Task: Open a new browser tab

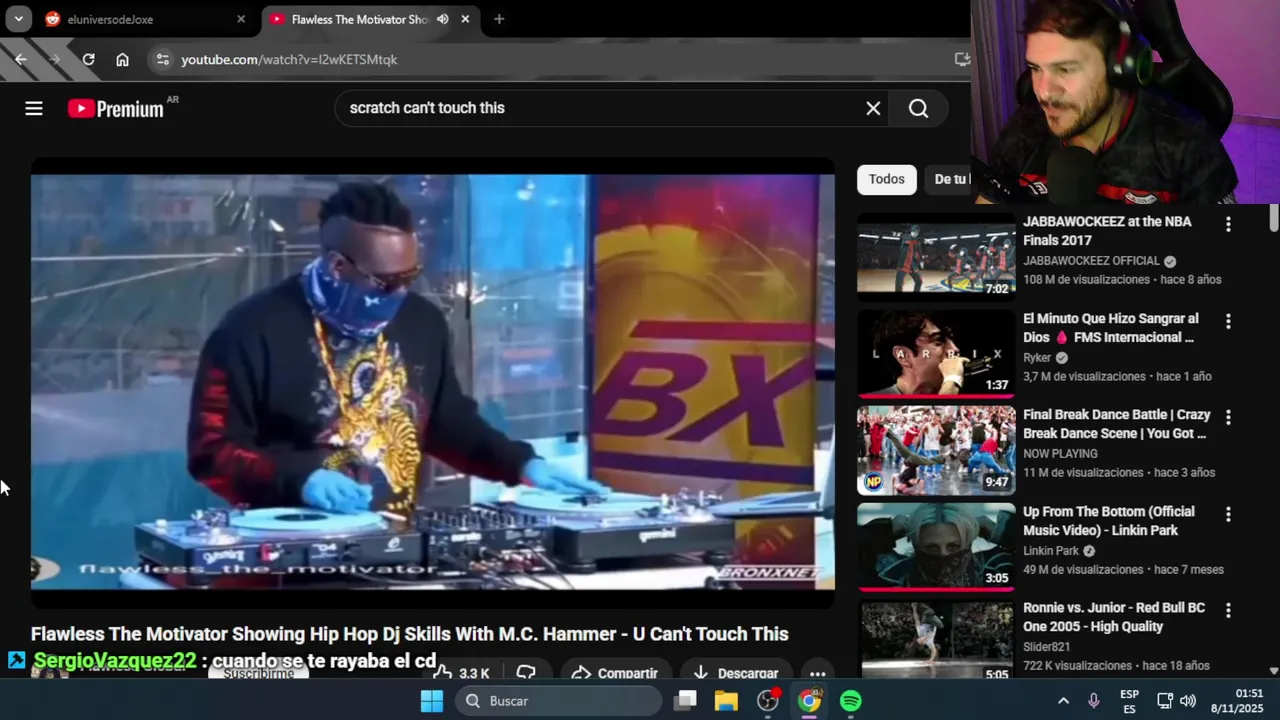Action: (499, 19)
